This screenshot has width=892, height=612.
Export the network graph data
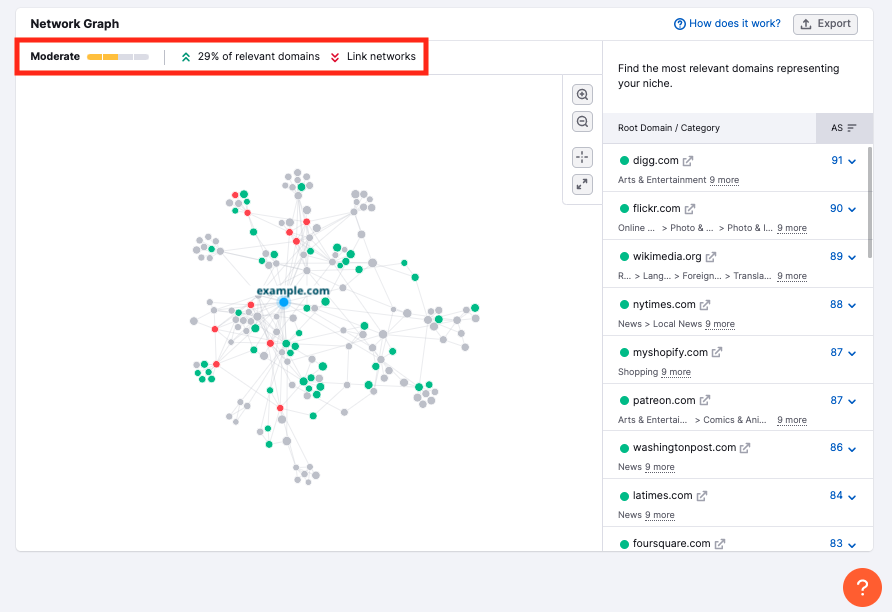825,24
